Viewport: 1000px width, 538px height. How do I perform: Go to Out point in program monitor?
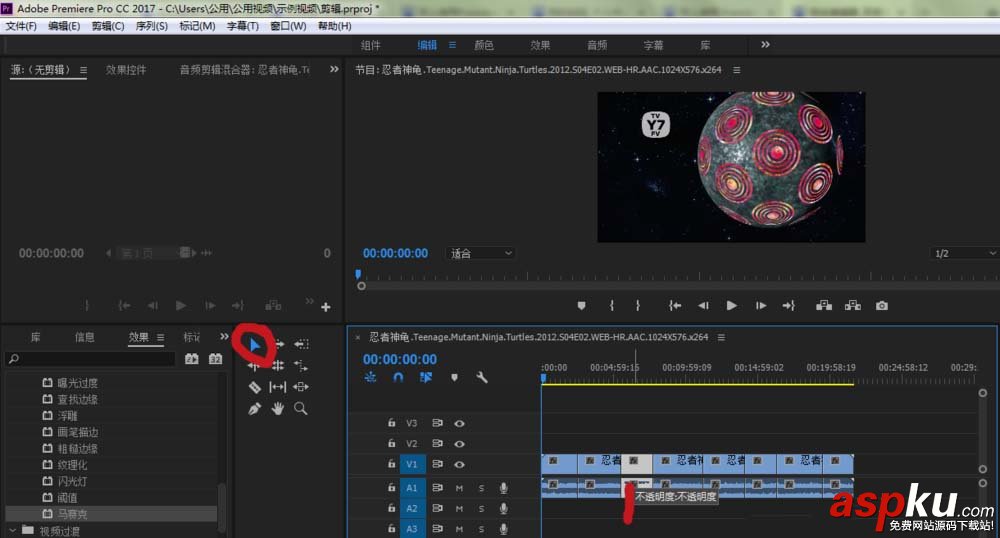[789, 306]
